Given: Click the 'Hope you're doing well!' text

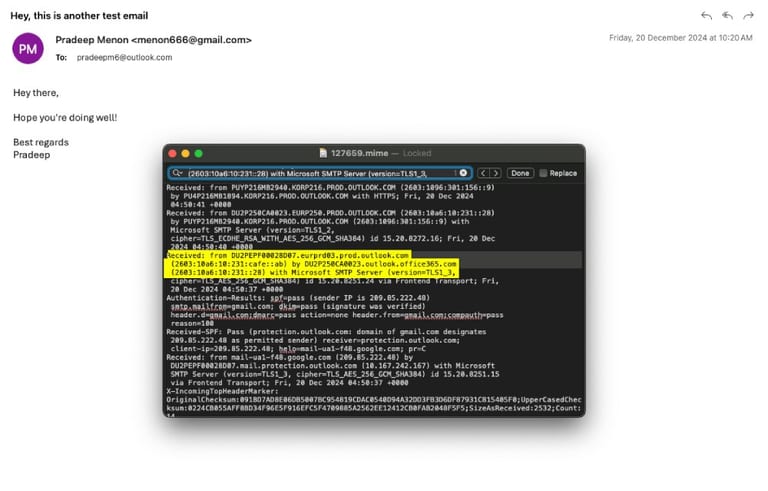Looking at the screenshot, I should [x=65, y=118].
